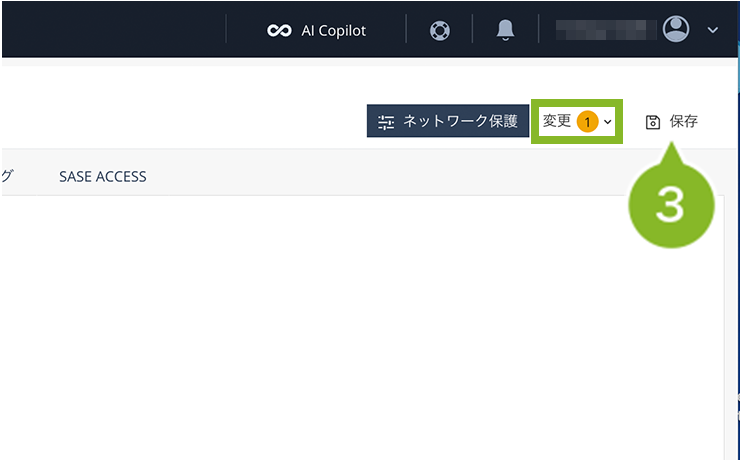
Task: Switch to the SASE ACCESS tab
Action: click(102, 176)
